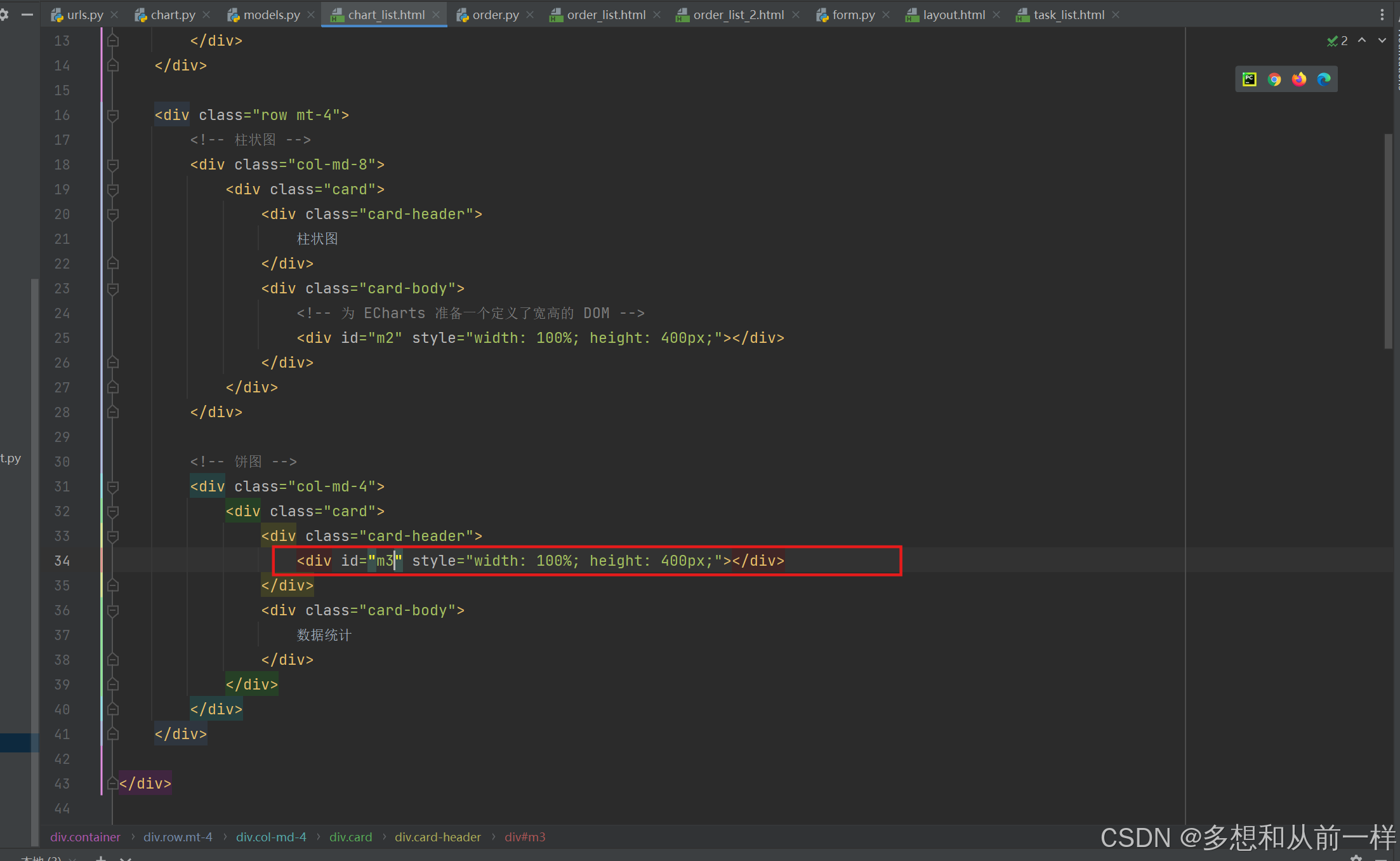The width and height of the screenshot is (1400, 861).
Task: Go to previous highlighted problem arrow
Action: click(1362, 41)
